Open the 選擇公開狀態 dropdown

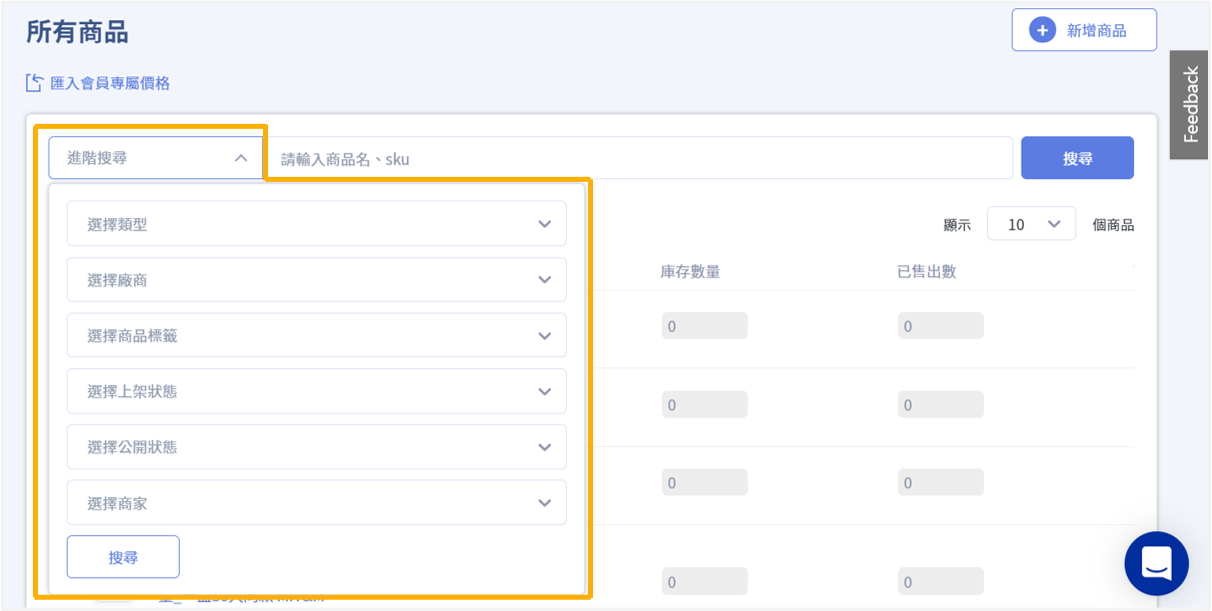coord(316,447)
